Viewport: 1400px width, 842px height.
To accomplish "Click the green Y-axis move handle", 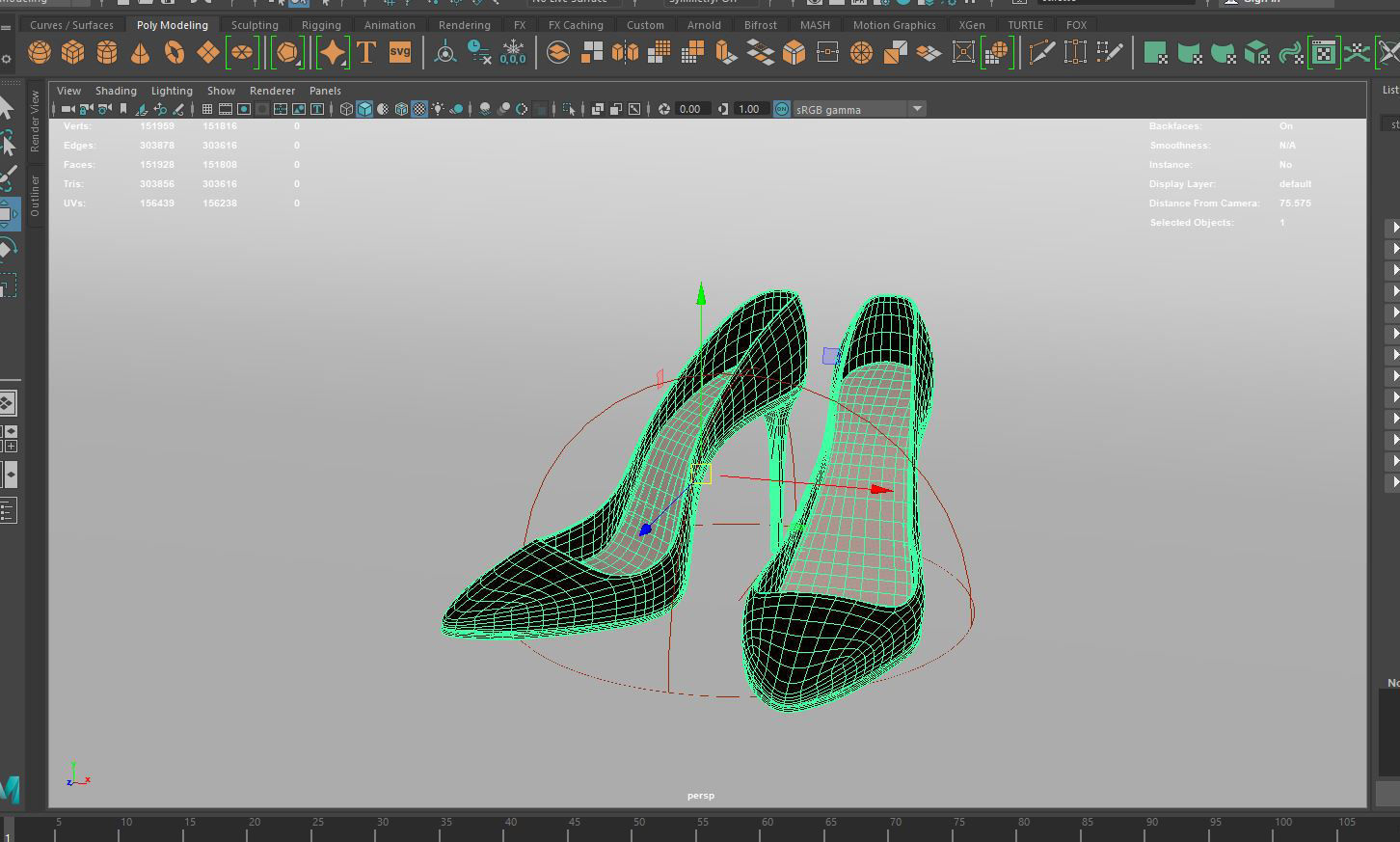I will point(701,293).
